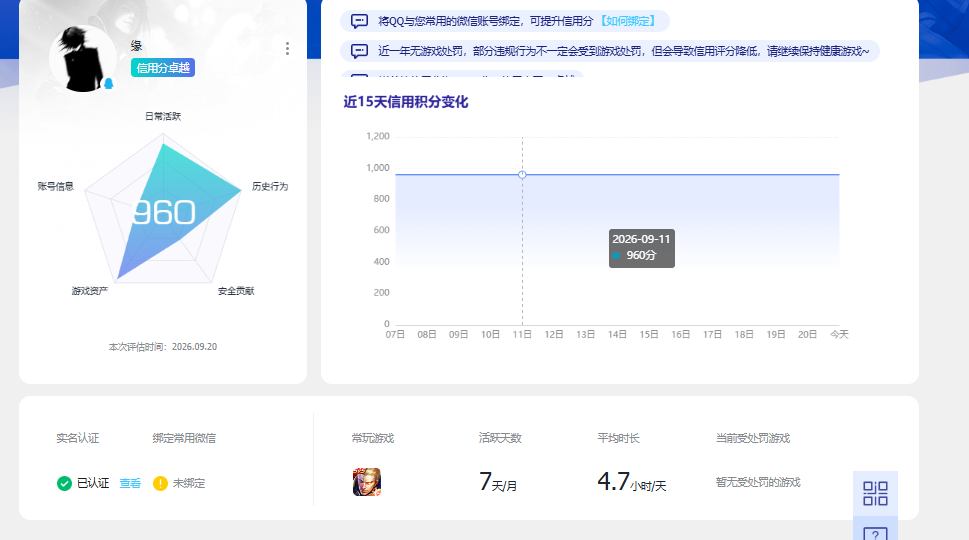This screenshot has width=969, height=540.
Task: Click the 当前受处罚游戏 label
Action: pyautogui.click(x=753, y=438)
